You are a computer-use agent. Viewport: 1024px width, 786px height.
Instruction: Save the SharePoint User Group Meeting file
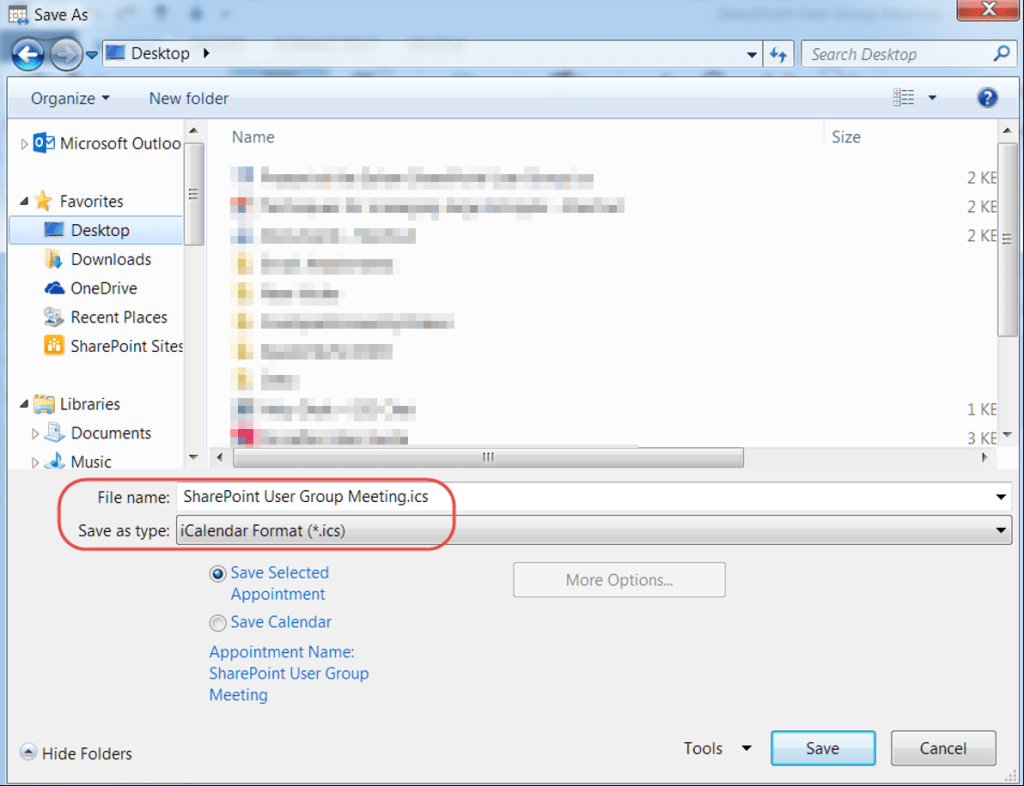(x=822, y=748)
